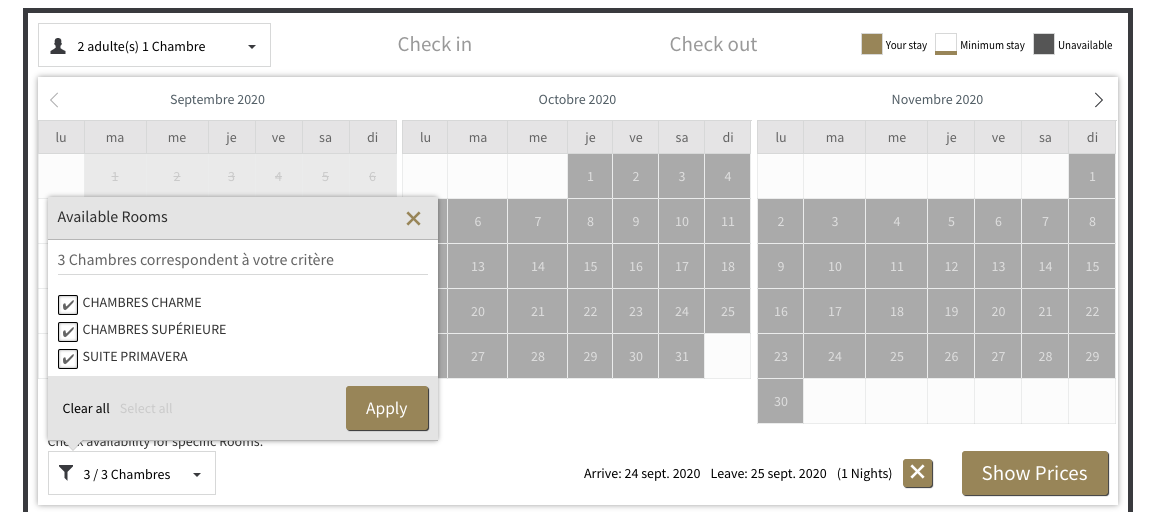Click the person guests icon

(59, 46)
